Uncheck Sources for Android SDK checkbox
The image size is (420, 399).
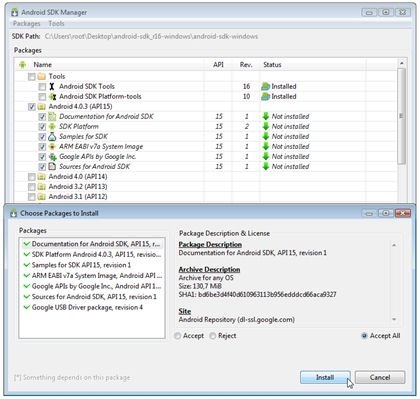tap(42, 167)
